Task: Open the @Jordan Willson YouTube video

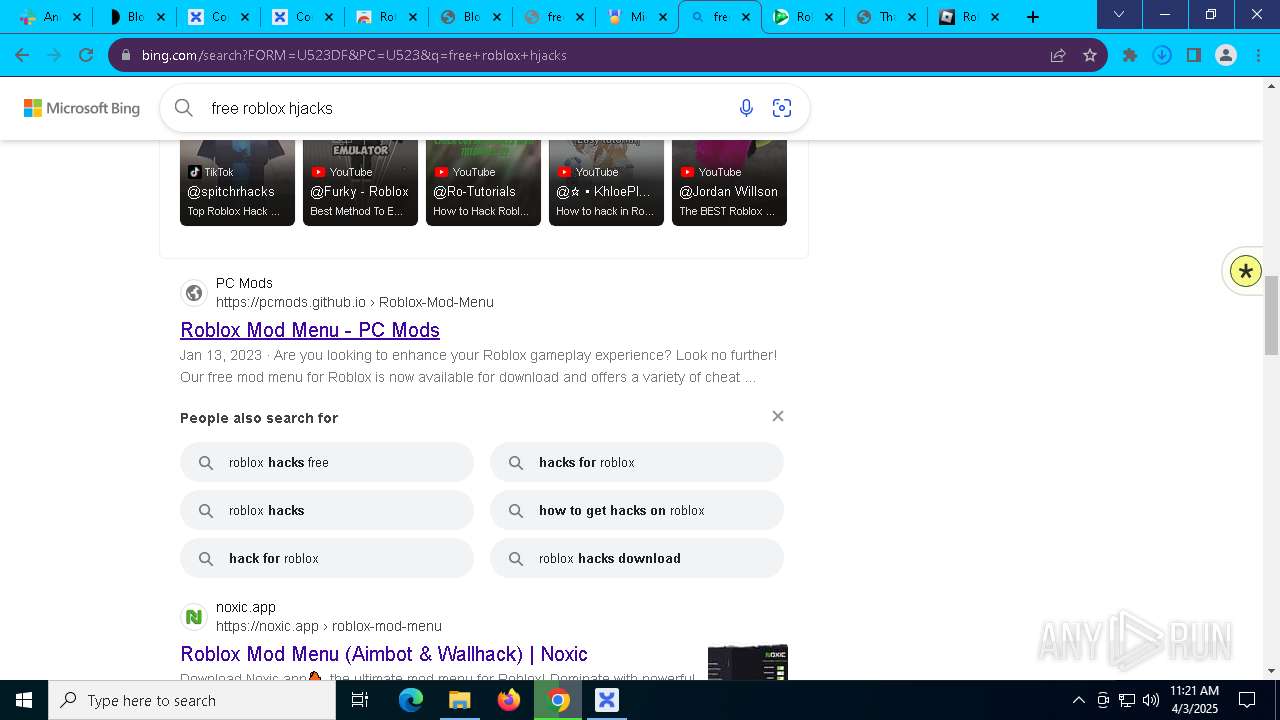Action: pos(729,183)
